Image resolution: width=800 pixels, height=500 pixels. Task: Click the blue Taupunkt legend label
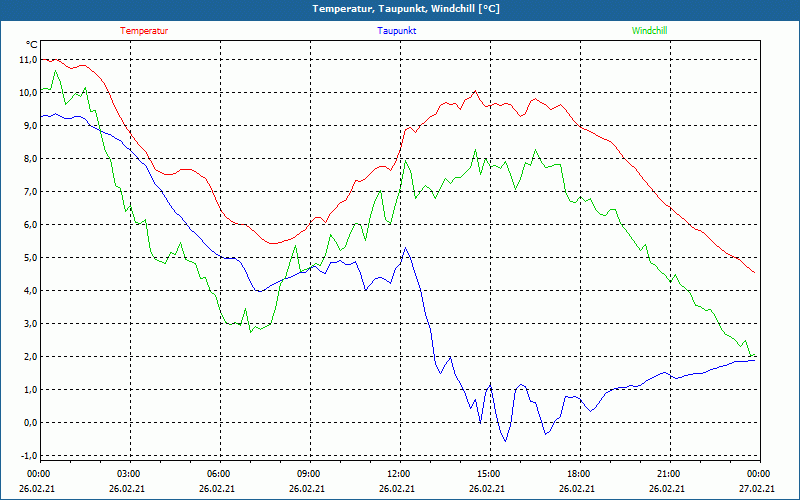(396, 31)
